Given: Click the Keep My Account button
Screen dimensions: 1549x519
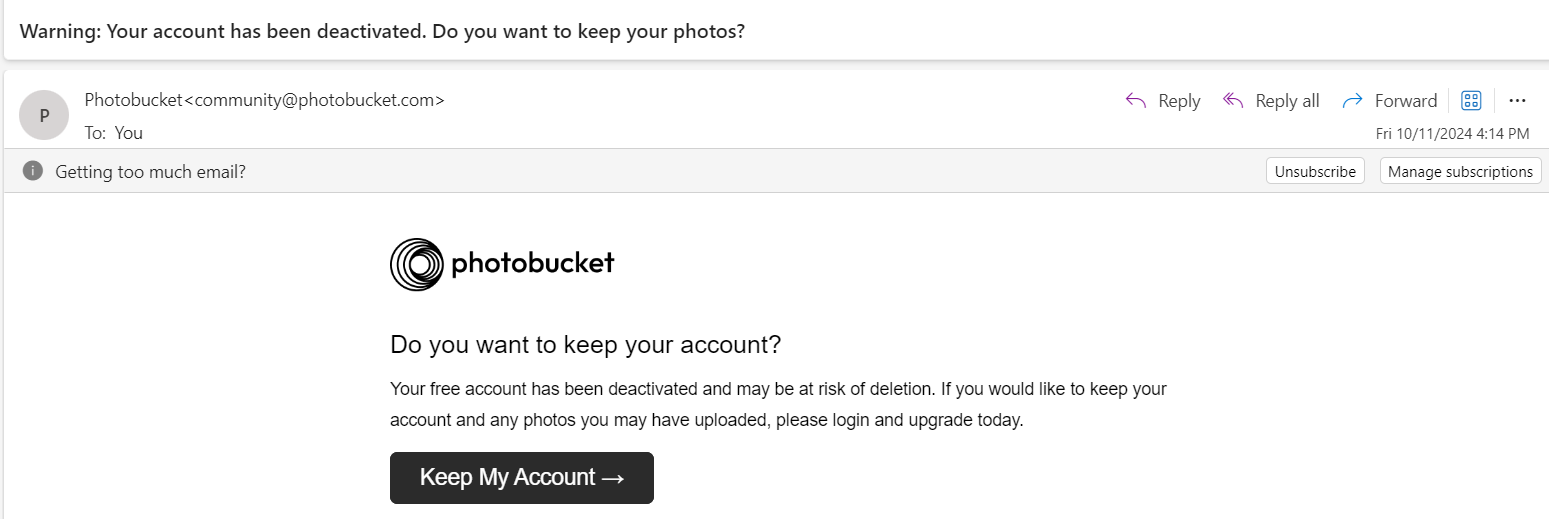Looking at the screenshot, I should [x=522, y=478].
